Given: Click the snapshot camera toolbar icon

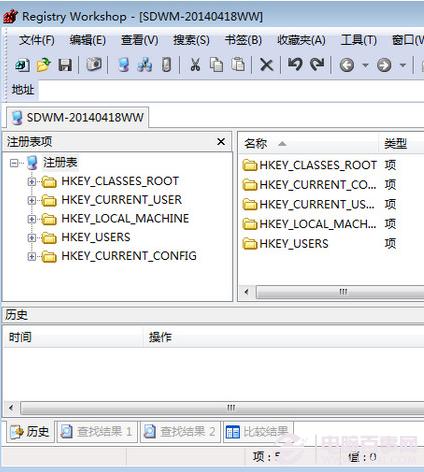Looking at the screenshot, I should coord(94,64).
